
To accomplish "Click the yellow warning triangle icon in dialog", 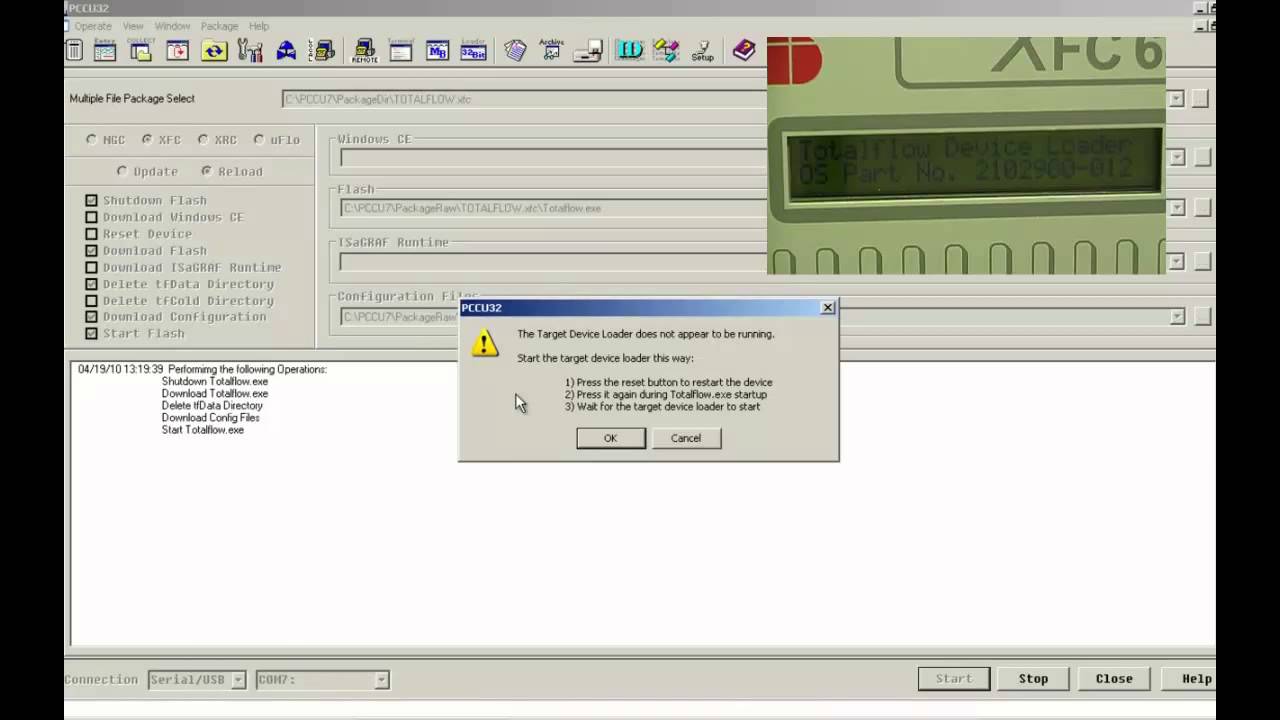I will [x=485, y=344].
